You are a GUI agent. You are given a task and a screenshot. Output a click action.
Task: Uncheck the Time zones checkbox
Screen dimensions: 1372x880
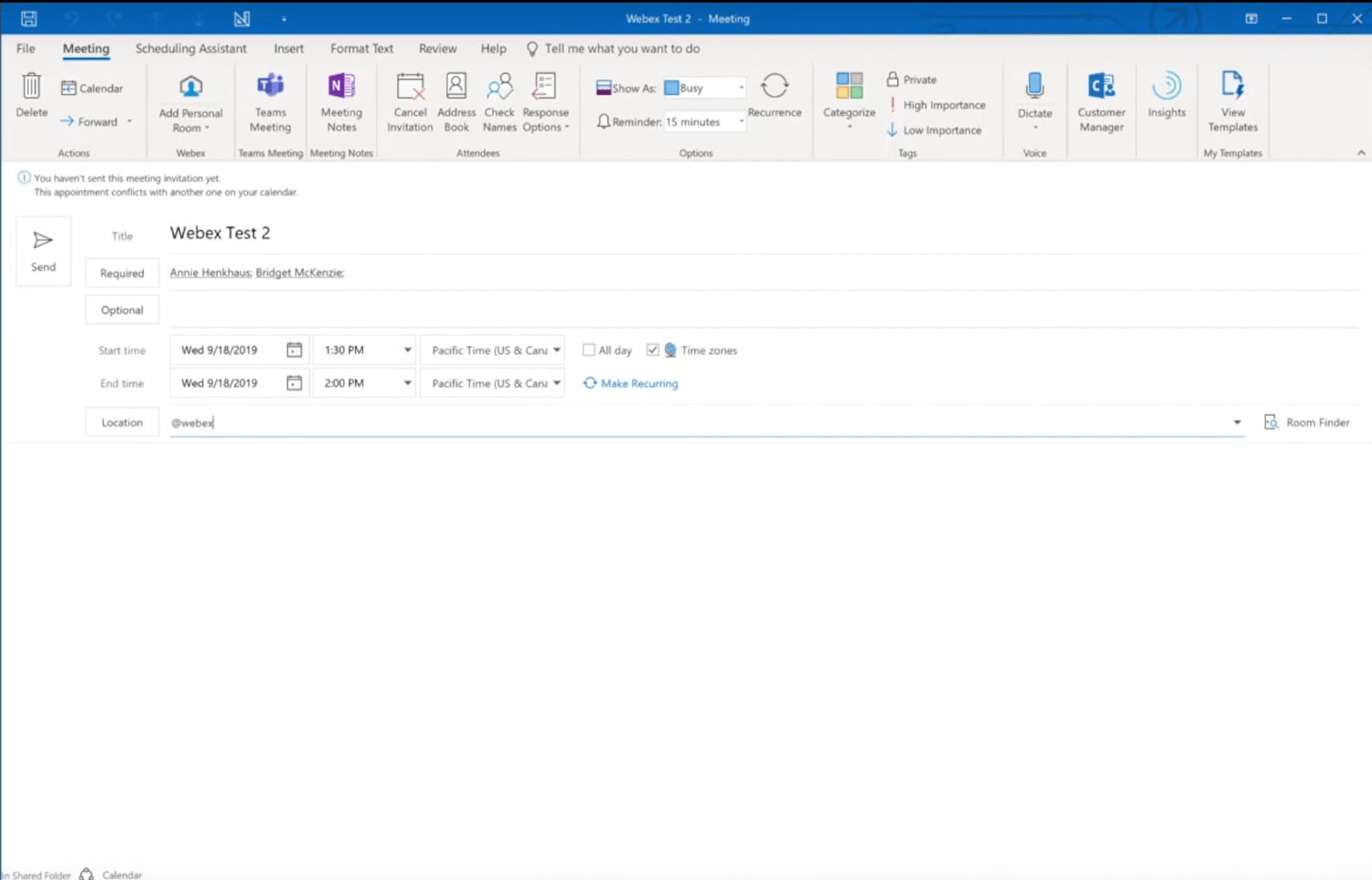tap(652, 349)
